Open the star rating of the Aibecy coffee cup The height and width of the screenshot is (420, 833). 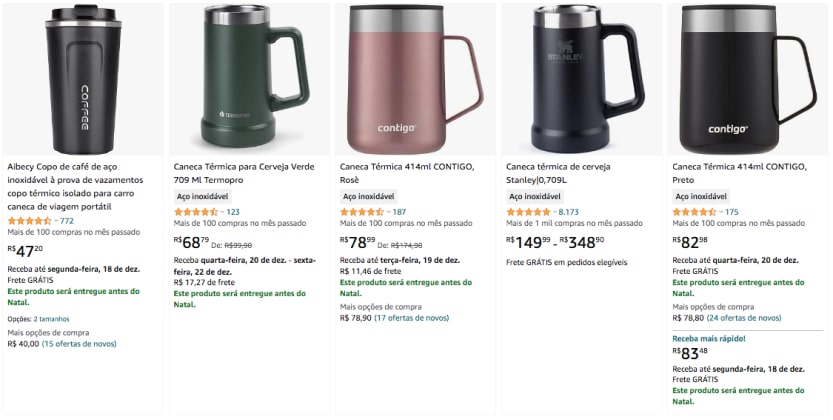29,220
